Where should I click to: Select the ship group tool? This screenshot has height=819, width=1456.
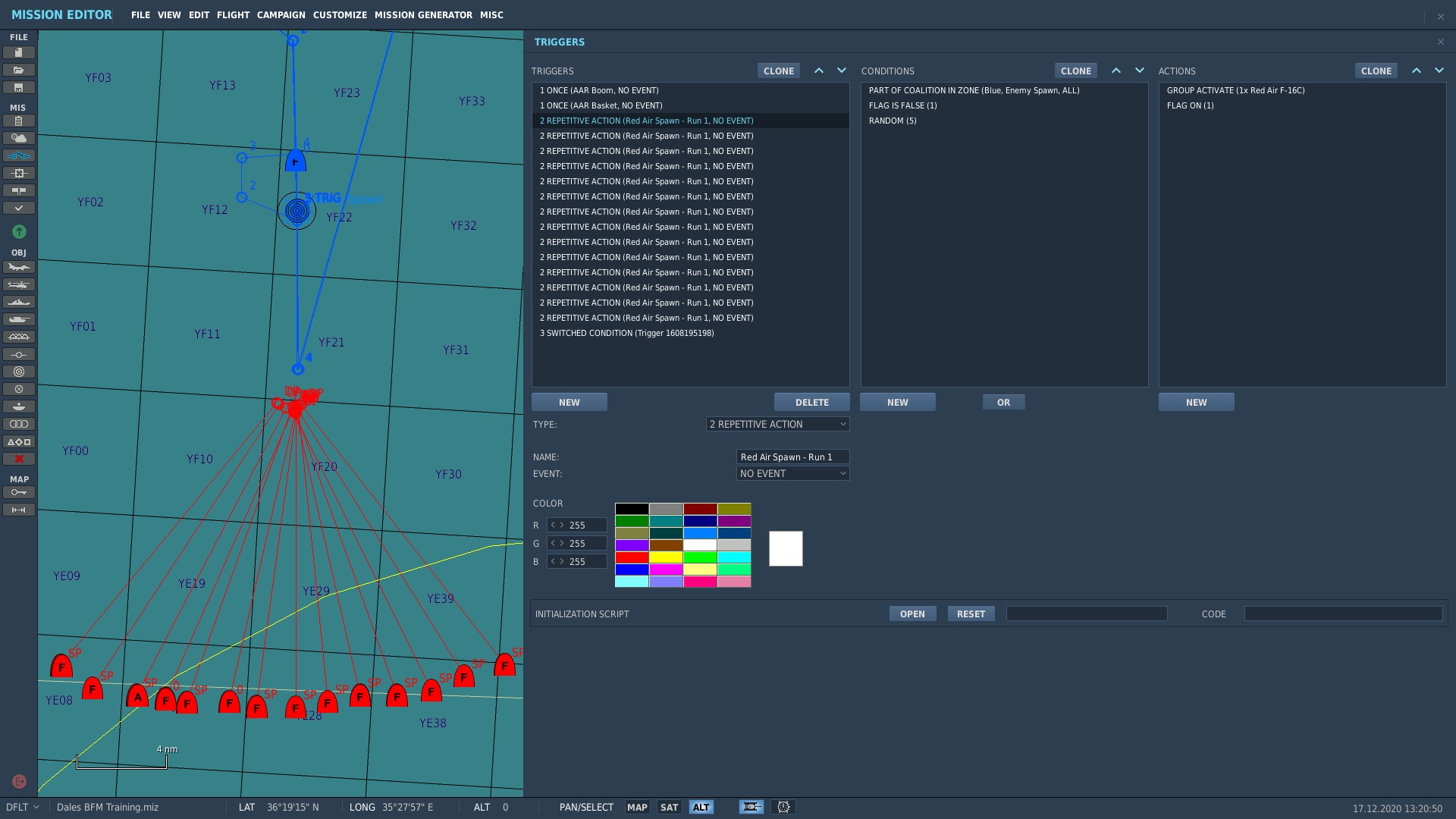tap(19, 302)
